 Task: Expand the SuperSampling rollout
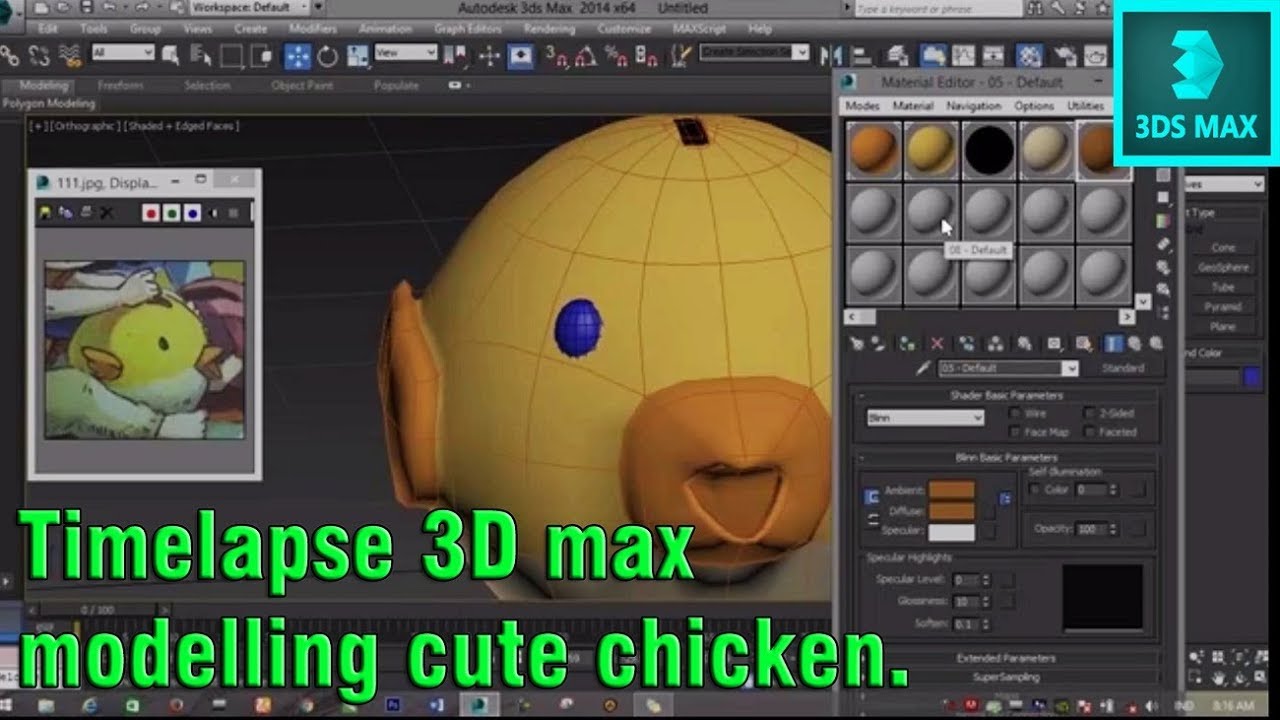pyautogui.click(x=1005, y=677)
